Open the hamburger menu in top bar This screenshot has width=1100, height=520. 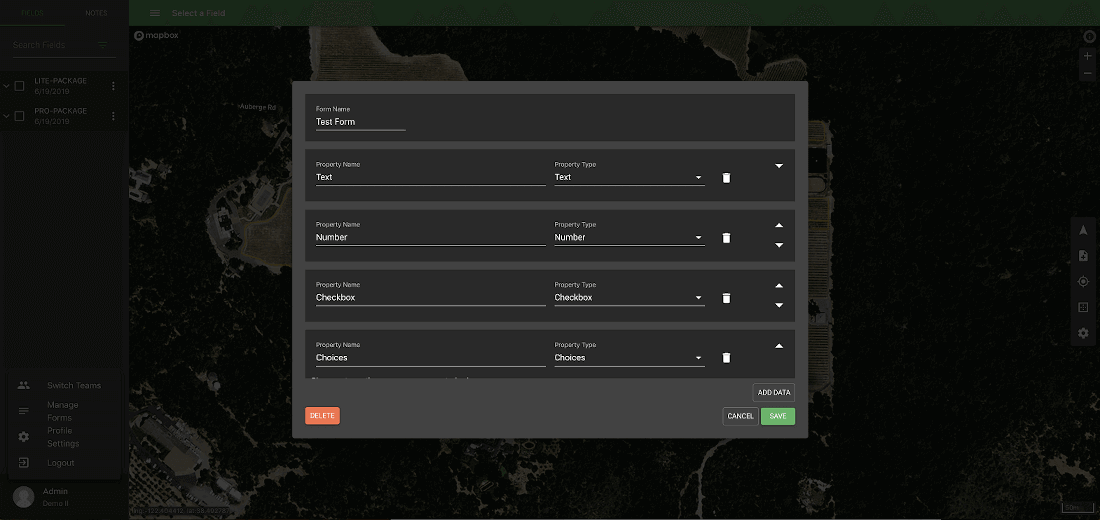tap(155, 13)
